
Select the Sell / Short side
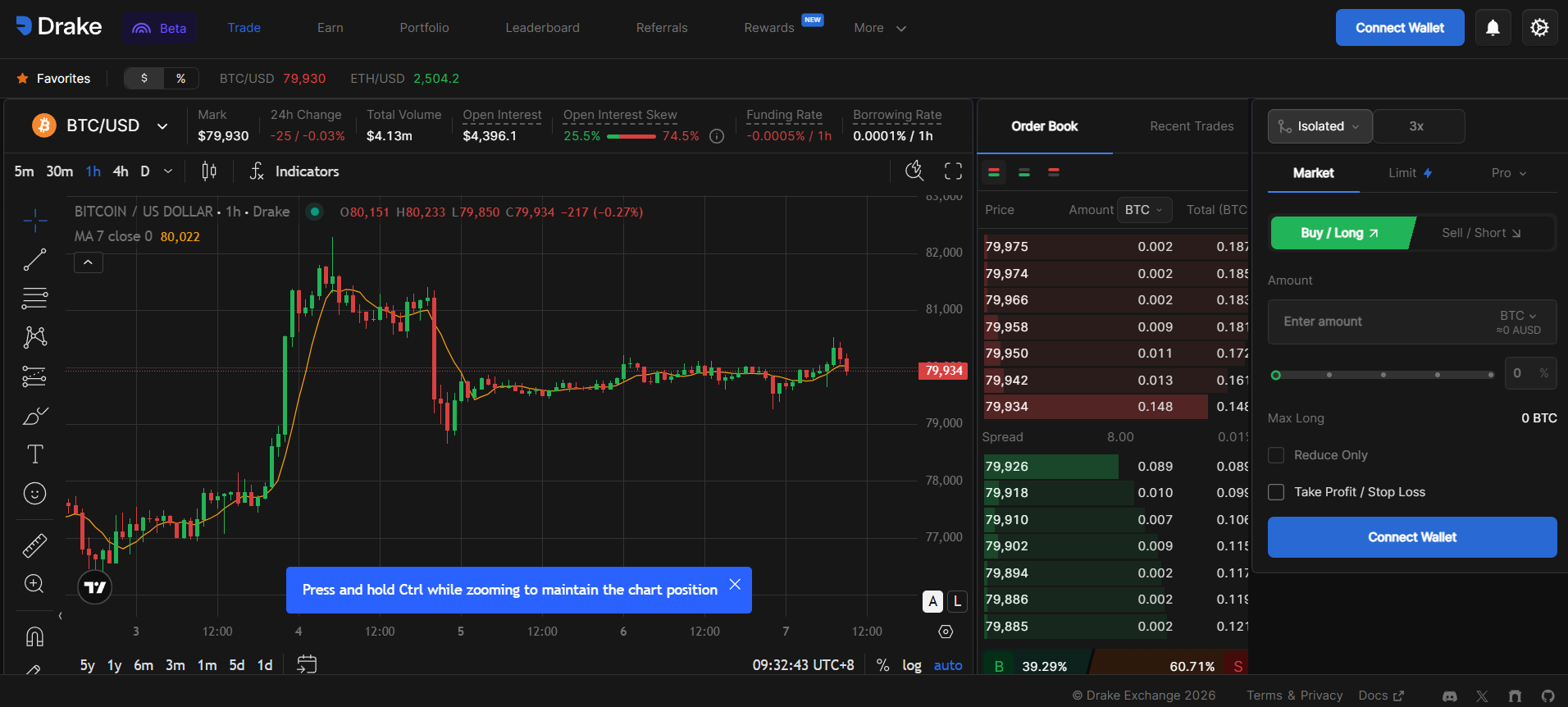pos(1482,233)
